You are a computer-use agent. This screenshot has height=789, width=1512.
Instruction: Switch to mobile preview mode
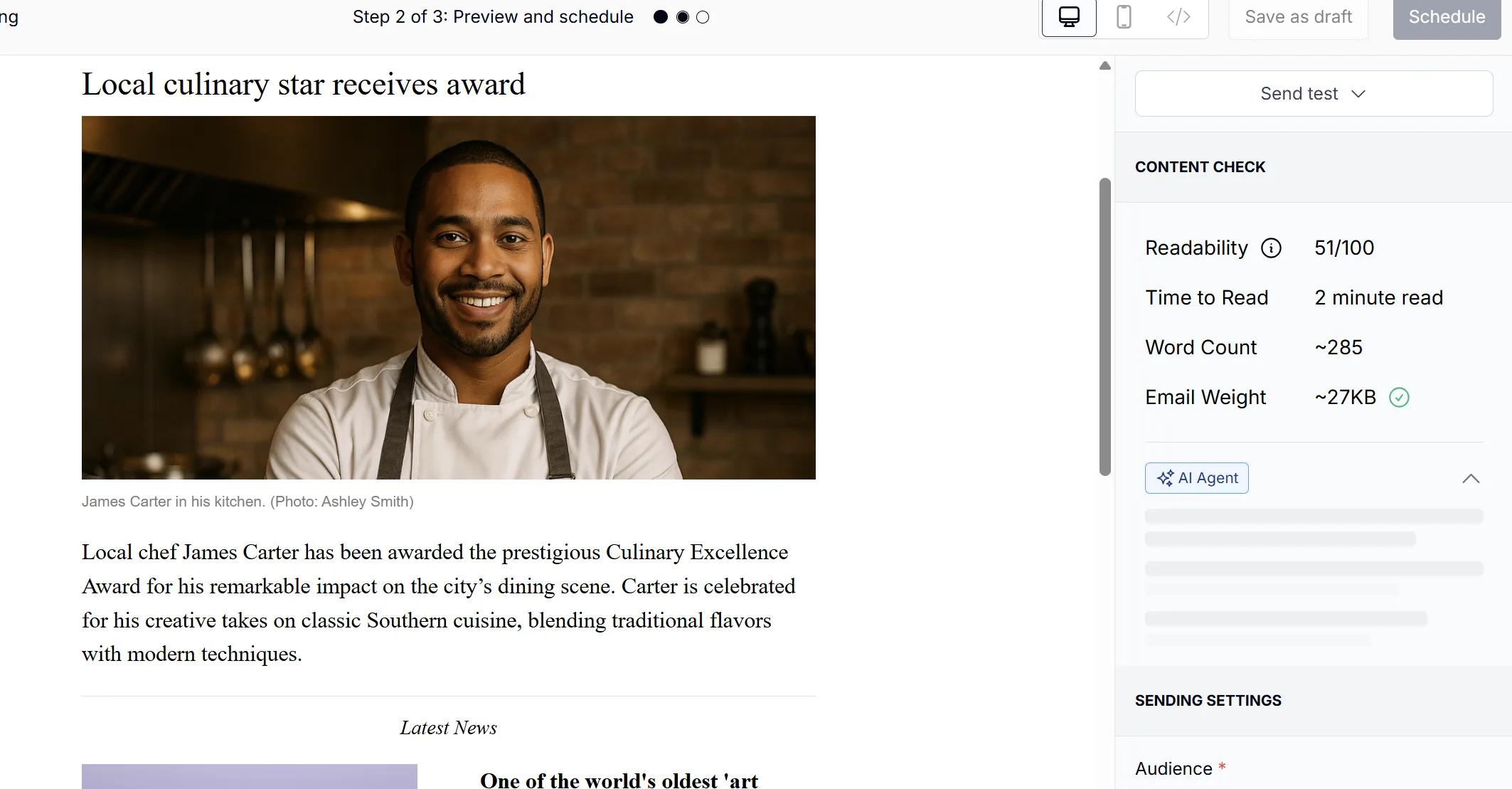click(x=1124, y=17)
